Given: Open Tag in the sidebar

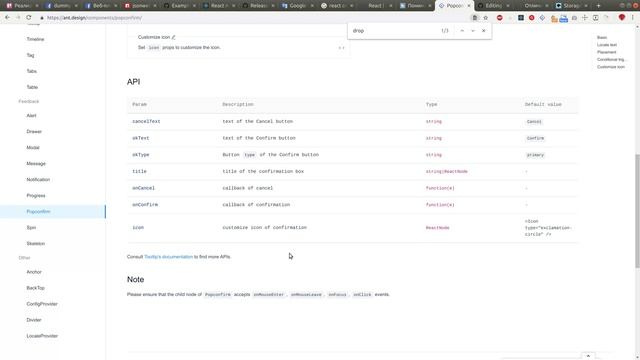Looking at the screenshot, I should pos(31,55).
